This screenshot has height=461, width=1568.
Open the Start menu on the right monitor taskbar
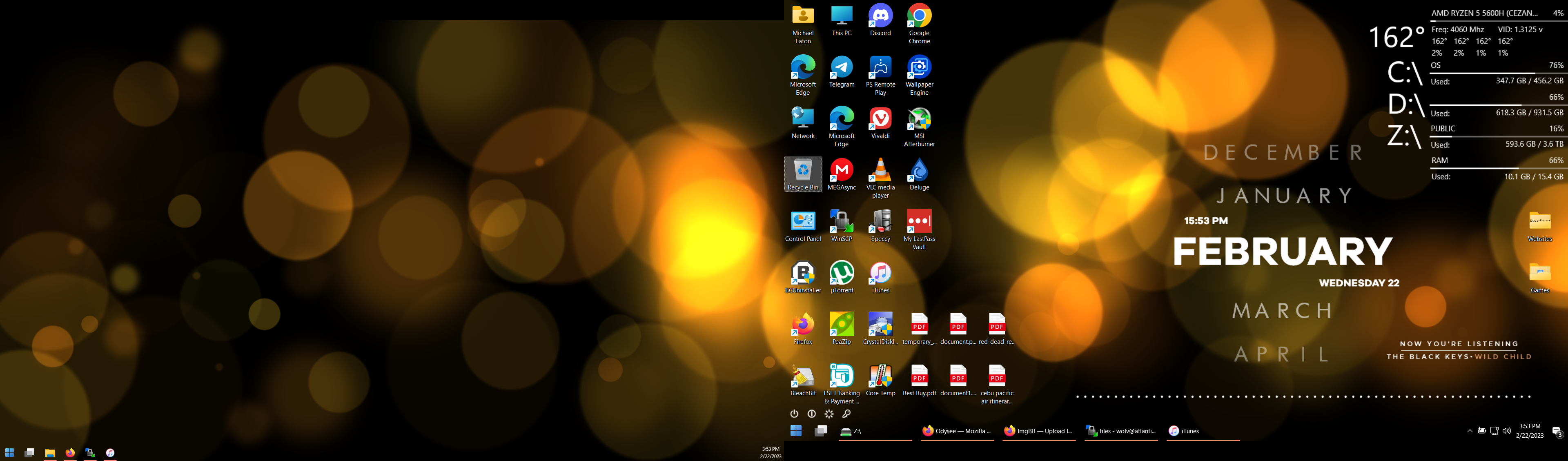pyautogui.click(x=796, y=431)
